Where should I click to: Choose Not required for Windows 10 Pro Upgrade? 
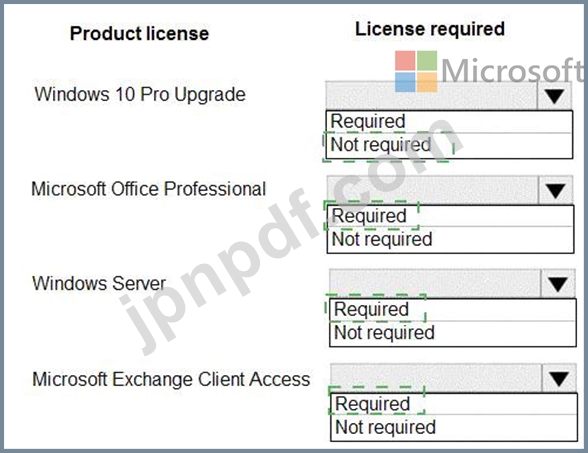pos(449,146)
